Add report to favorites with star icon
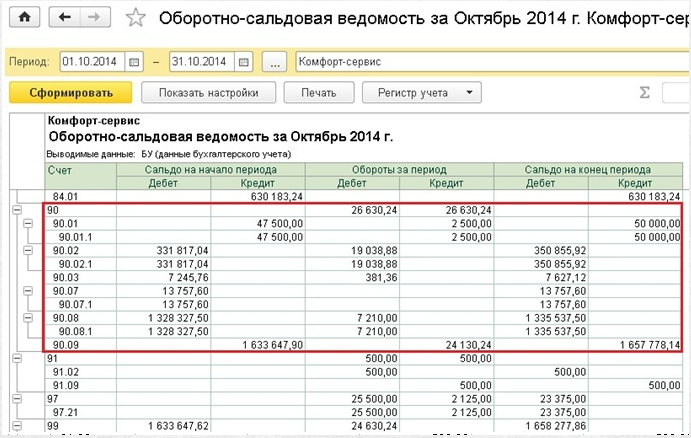The height and width of the screenshot is (438, 691). point(137,19)
